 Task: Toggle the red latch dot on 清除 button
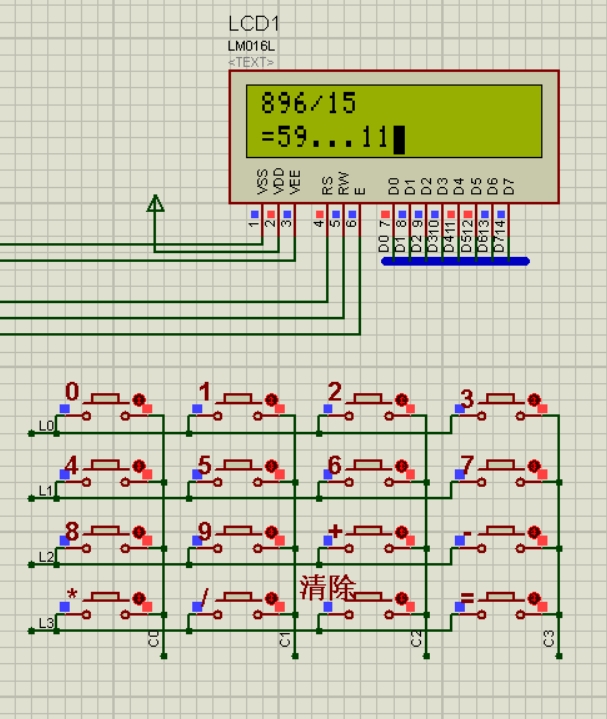click(402, 598)
